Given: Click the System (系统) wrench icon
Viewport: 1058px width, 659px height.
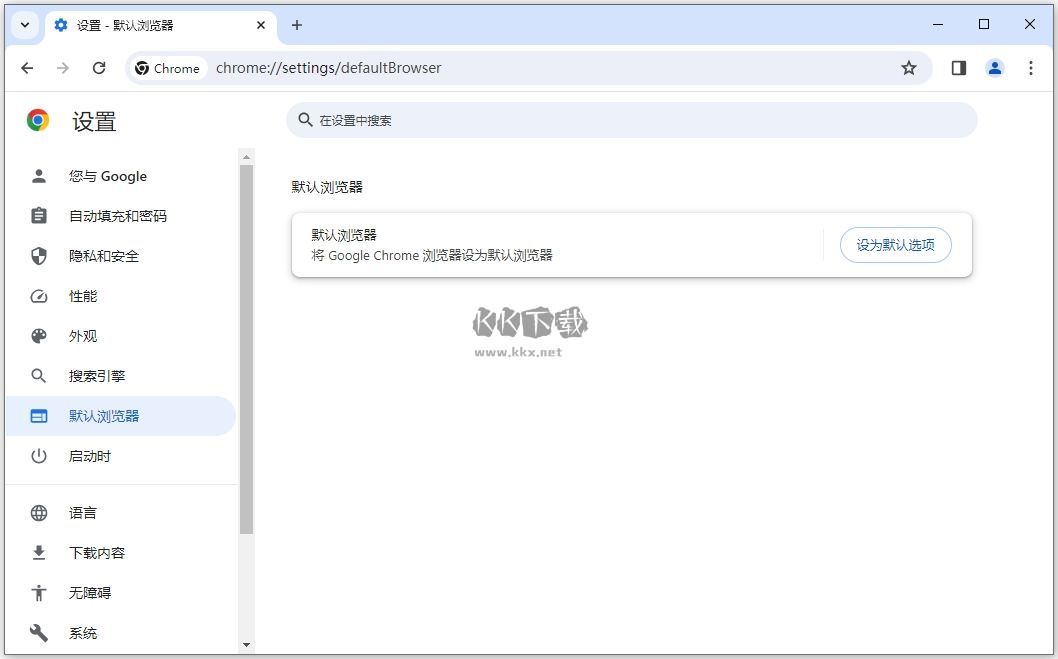Looking at the screenshot, I should [38, 632].
